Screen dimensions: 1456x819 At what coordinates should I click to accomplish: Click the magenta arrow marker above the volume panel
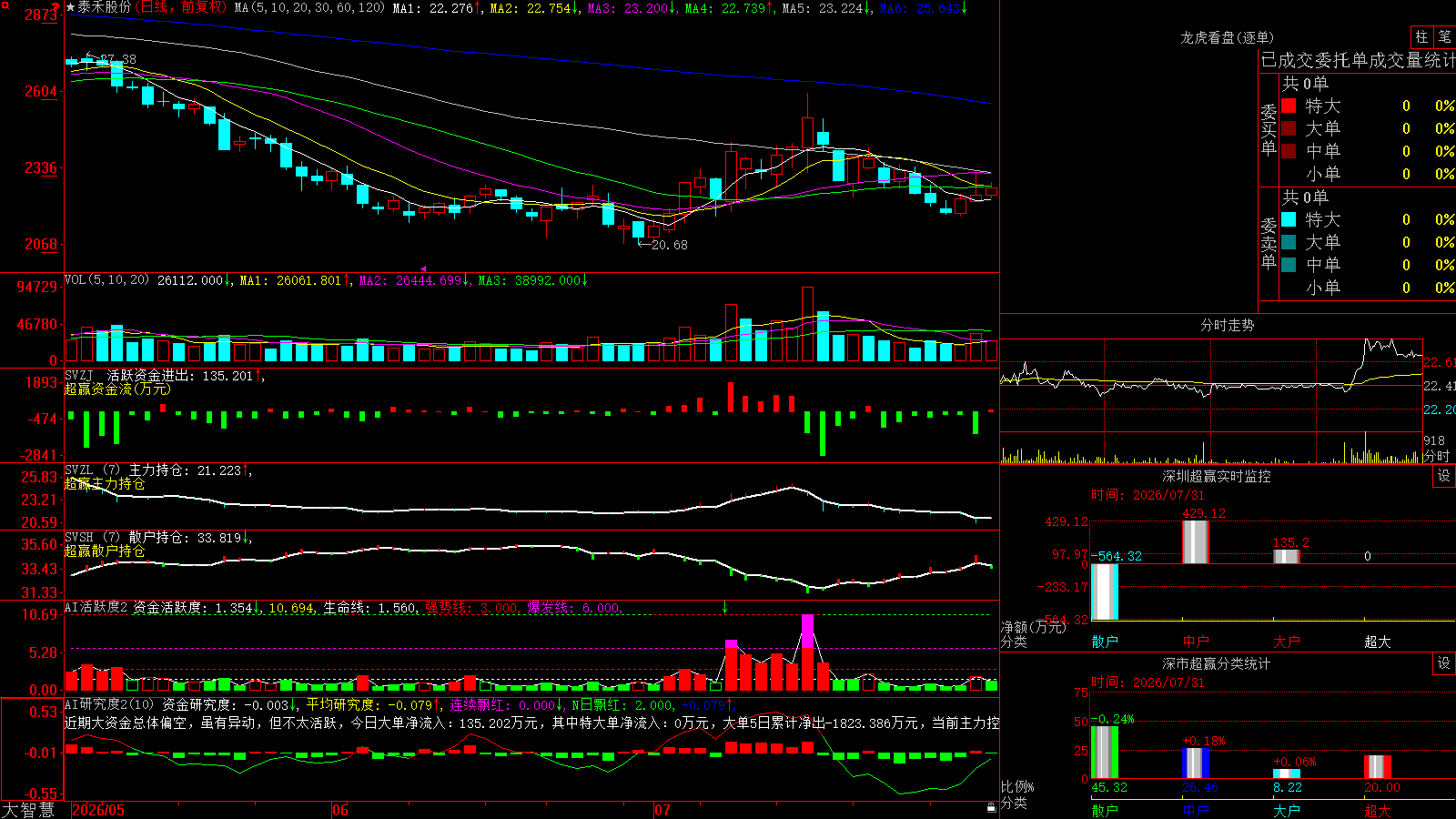tap(423, 268)
